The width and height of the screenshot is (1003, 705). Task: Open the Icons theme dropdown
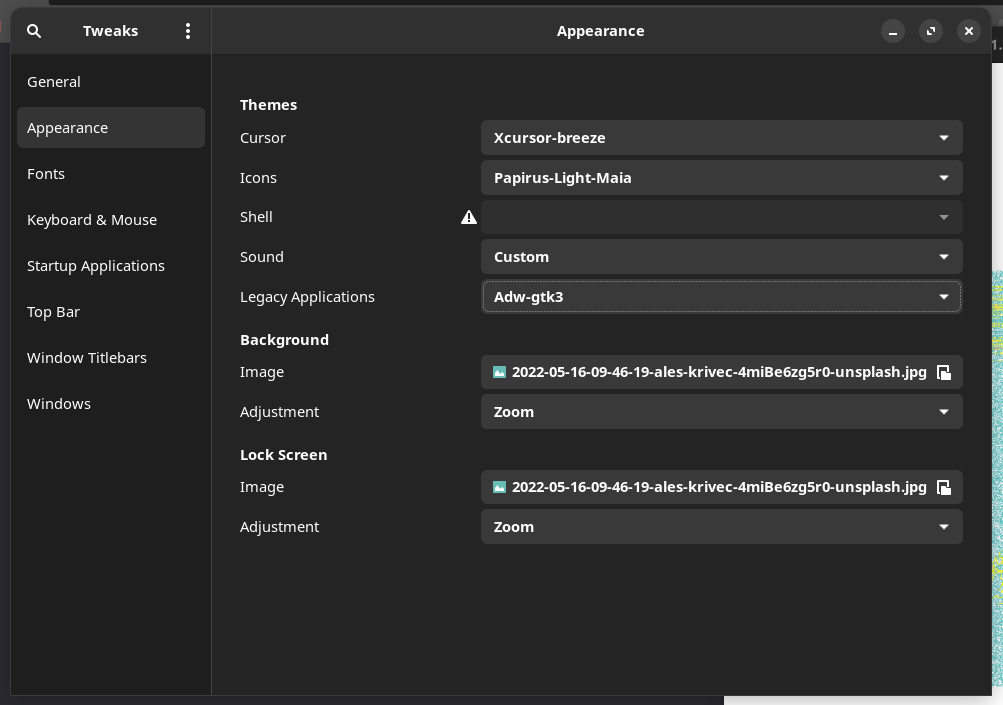click(721, 178)
